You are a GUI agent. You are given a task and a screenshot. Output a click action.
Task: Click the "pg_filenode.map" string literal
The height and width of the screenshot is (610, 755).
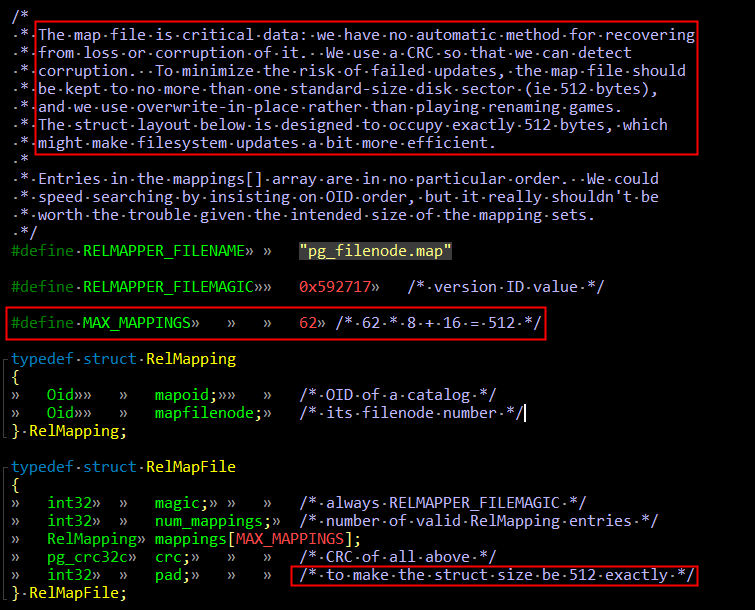point(375,251)
